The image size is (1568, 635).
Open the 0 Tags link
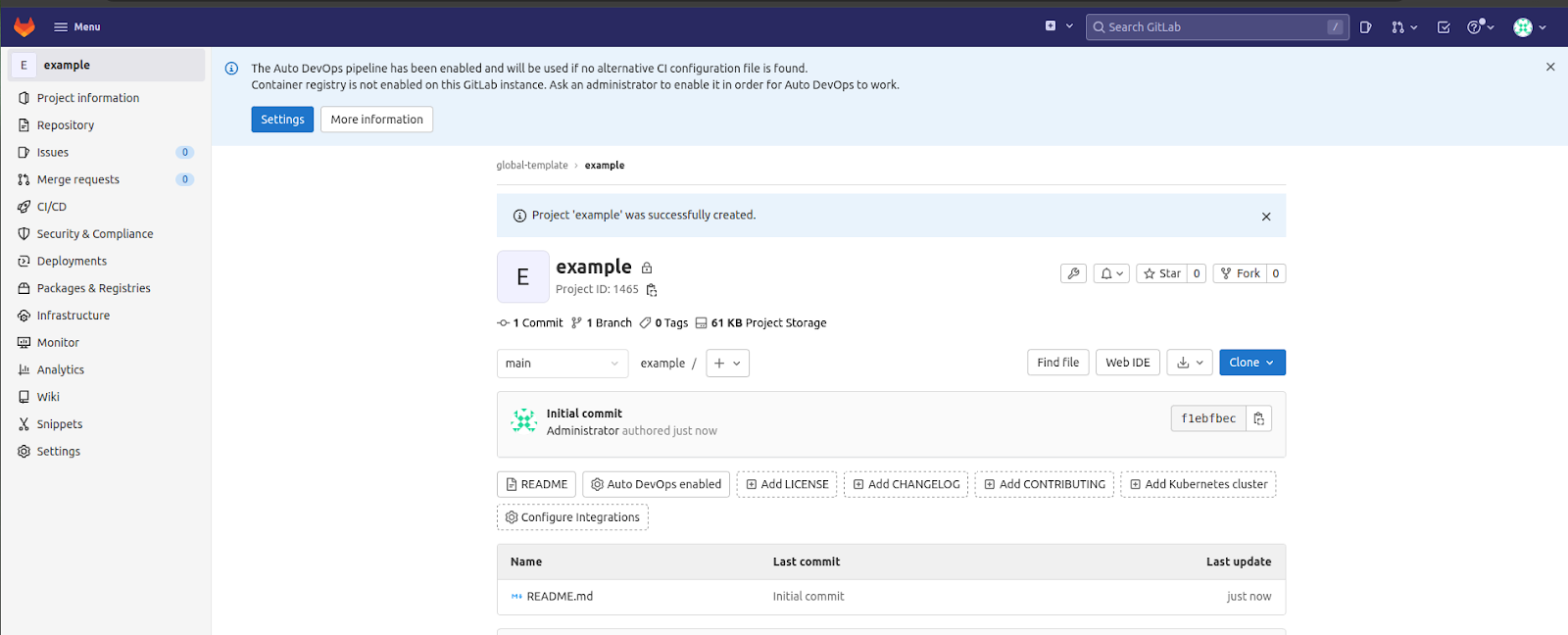[x=663, y=323]
